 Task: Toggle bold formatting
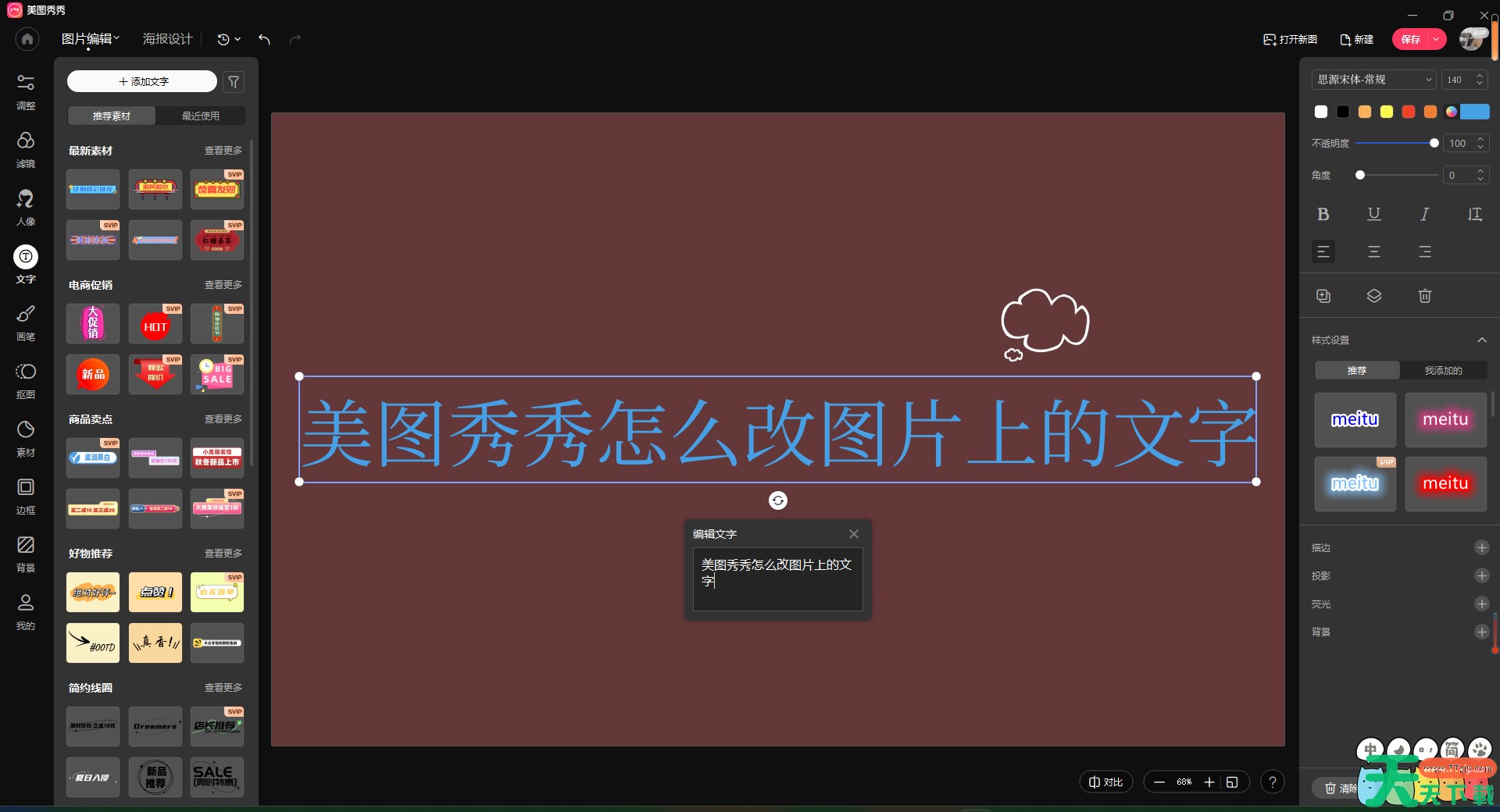point(1323,214)
